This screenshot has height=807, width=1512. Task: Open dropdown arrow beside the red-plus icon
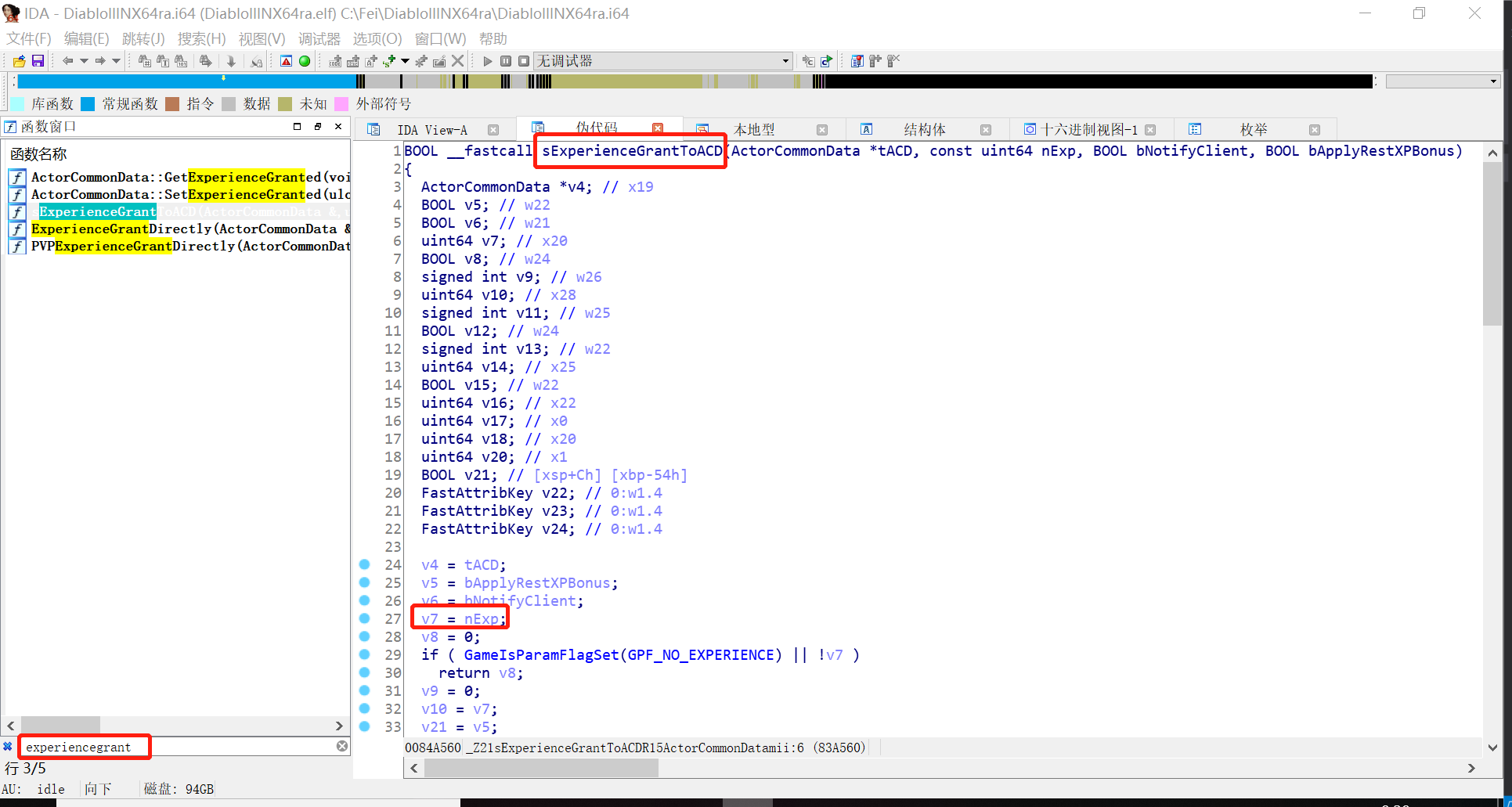pos(405,61)
